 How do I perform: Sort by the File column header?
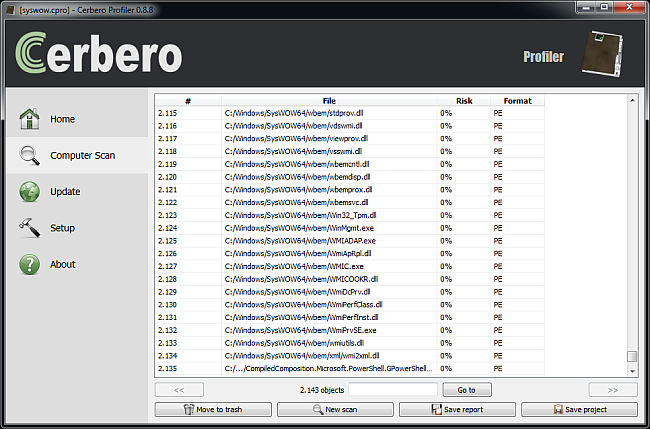329,101
